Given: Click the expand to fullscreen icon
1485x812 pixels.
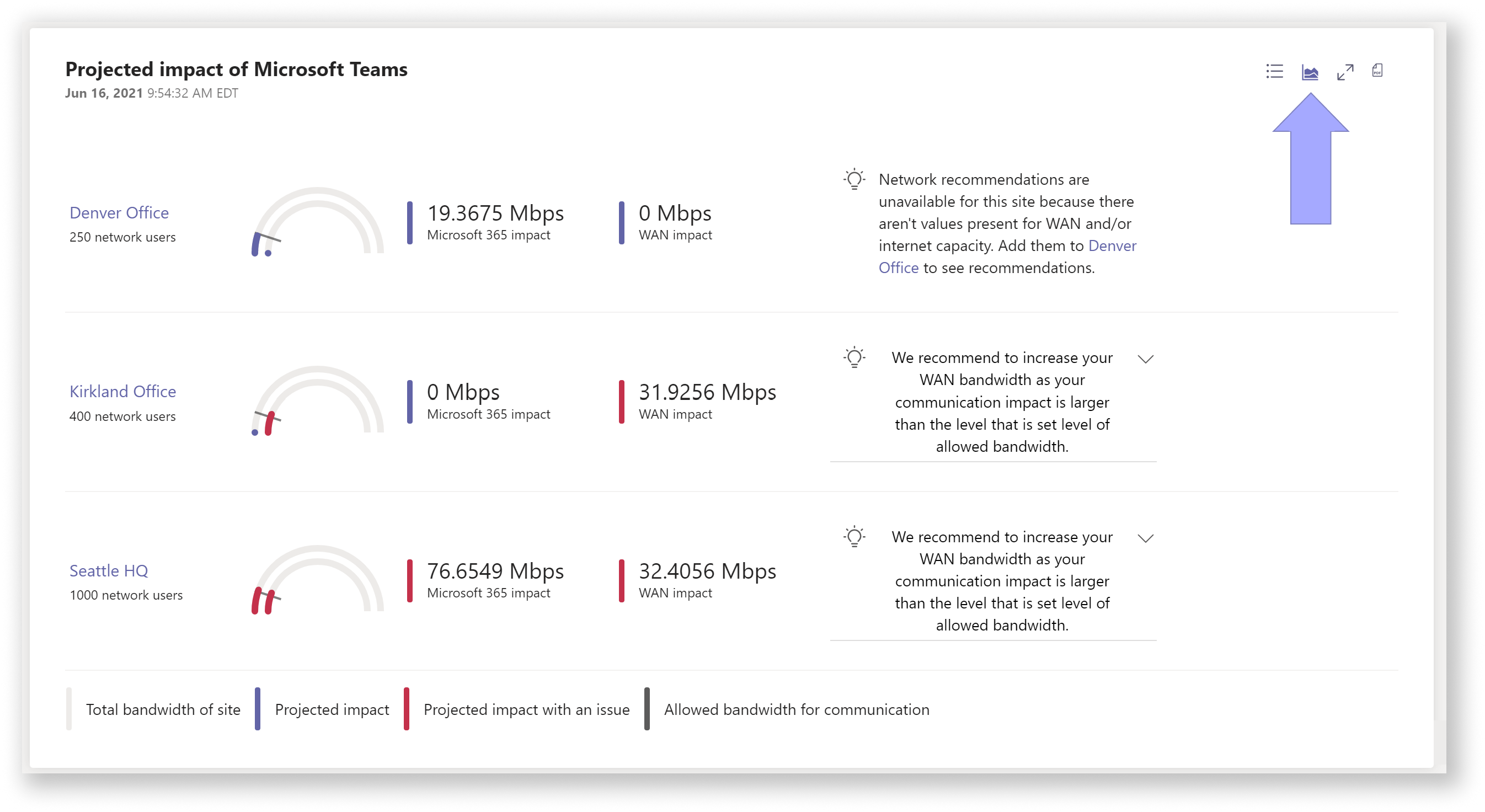Looking at the screenshot, I should click(1345, 71).
